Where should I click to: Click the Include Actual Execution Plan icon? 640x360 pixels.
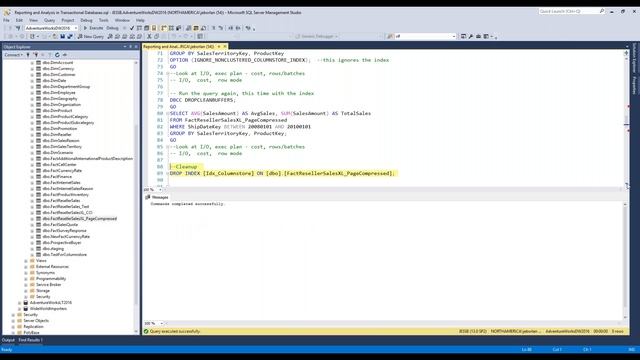point(164,28)
